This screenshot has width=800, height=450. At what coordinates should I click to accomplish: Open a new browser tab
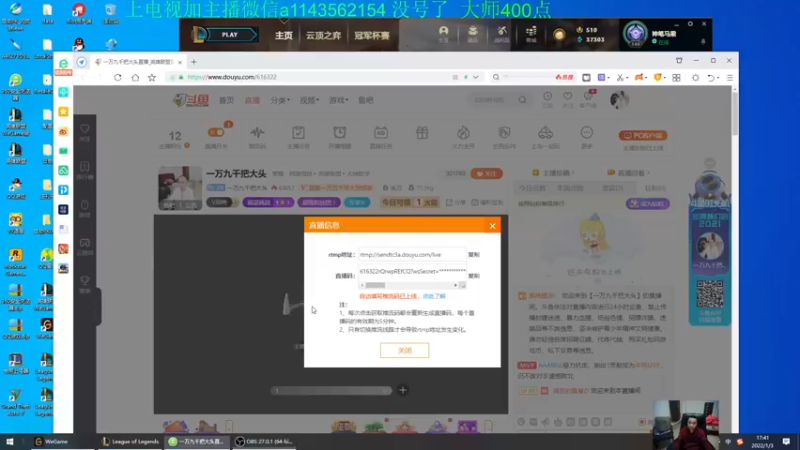point(193,62)
